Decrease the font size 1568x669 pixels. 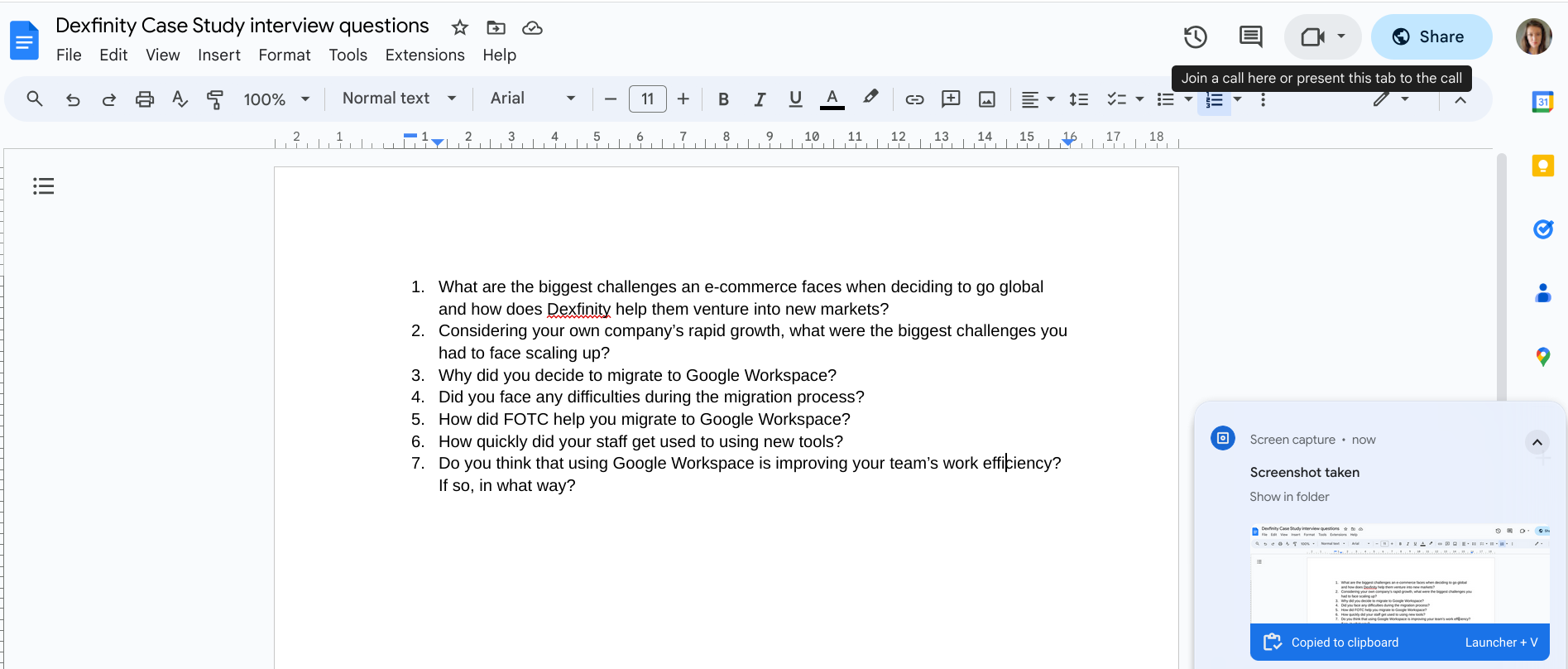pos(611,99)
